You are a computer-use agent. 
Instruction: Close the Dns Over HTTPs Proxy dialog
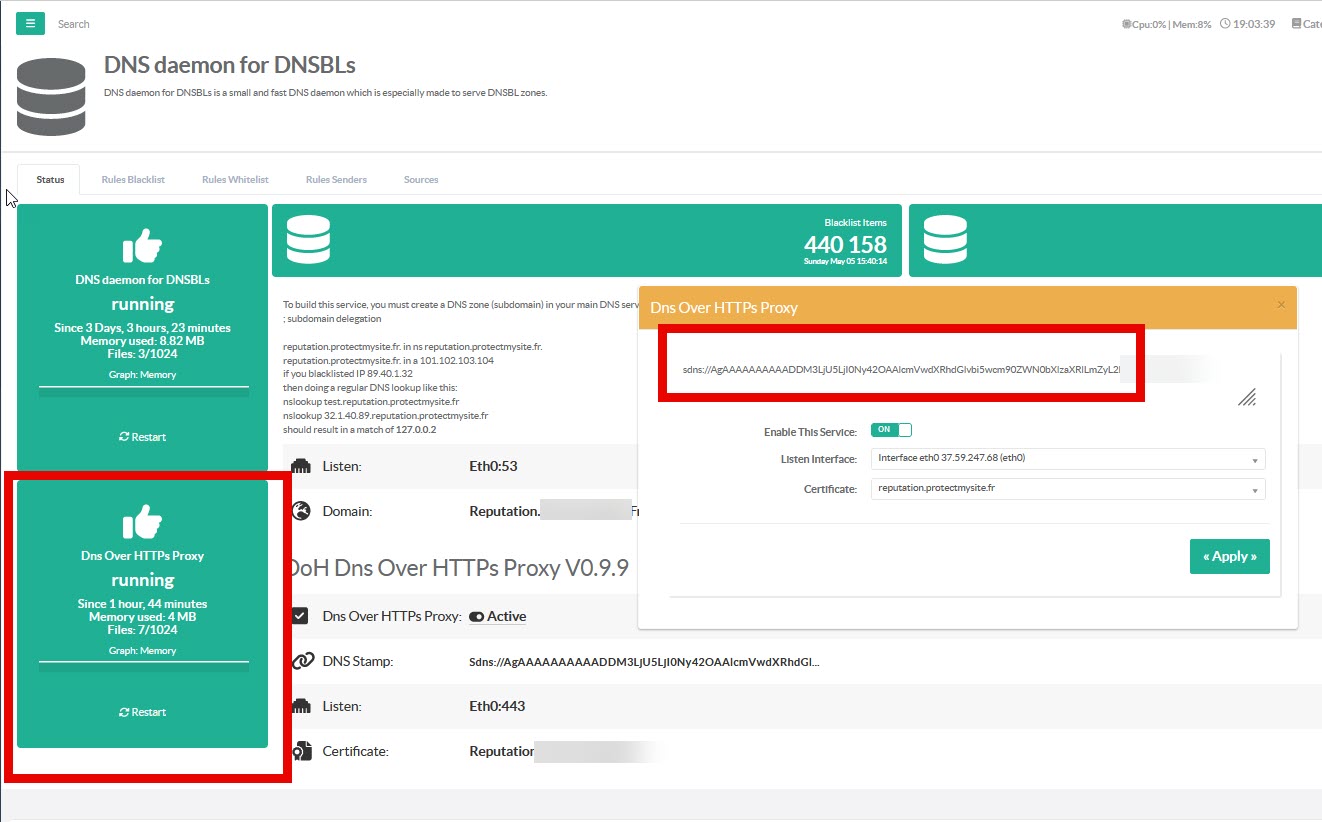click(x=1281, y=305)
